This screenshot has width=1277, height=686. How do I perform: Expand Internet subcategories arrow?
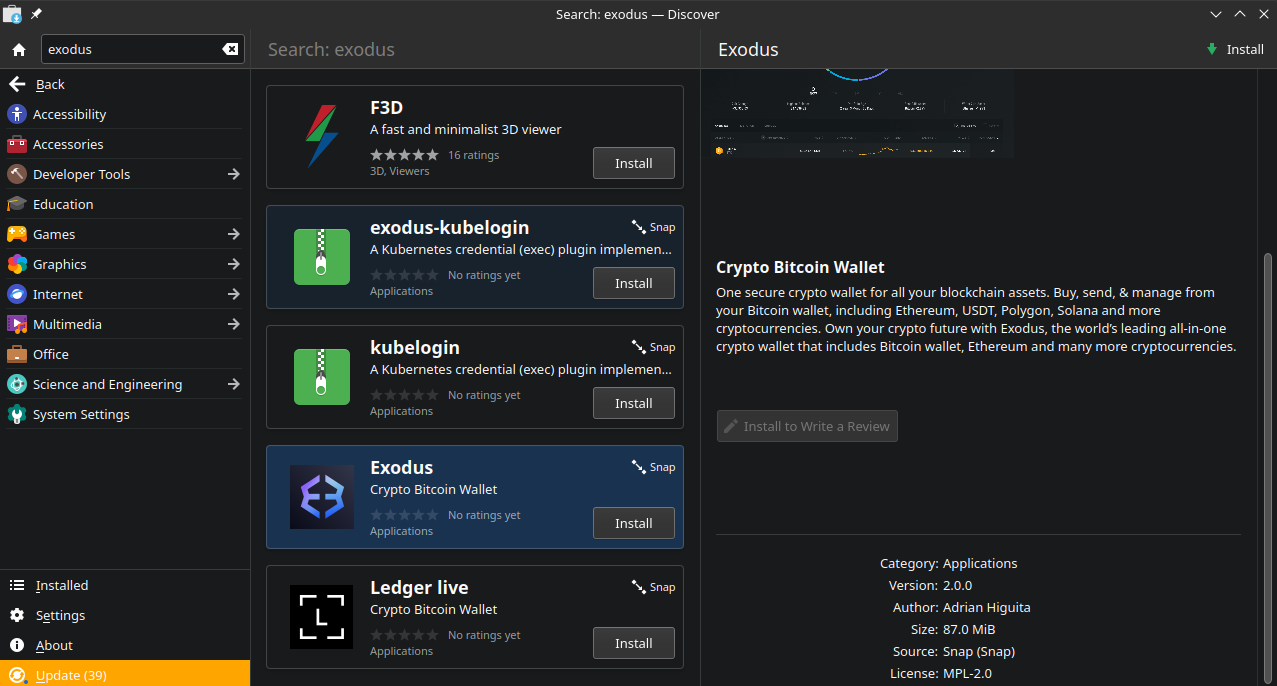233,294
